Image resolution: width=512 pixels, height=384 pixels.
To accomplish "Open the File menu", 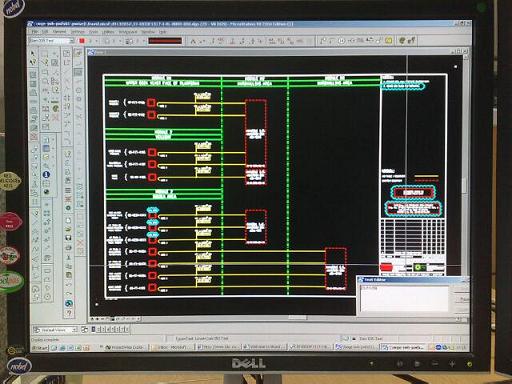I will (x=35, y=32).
